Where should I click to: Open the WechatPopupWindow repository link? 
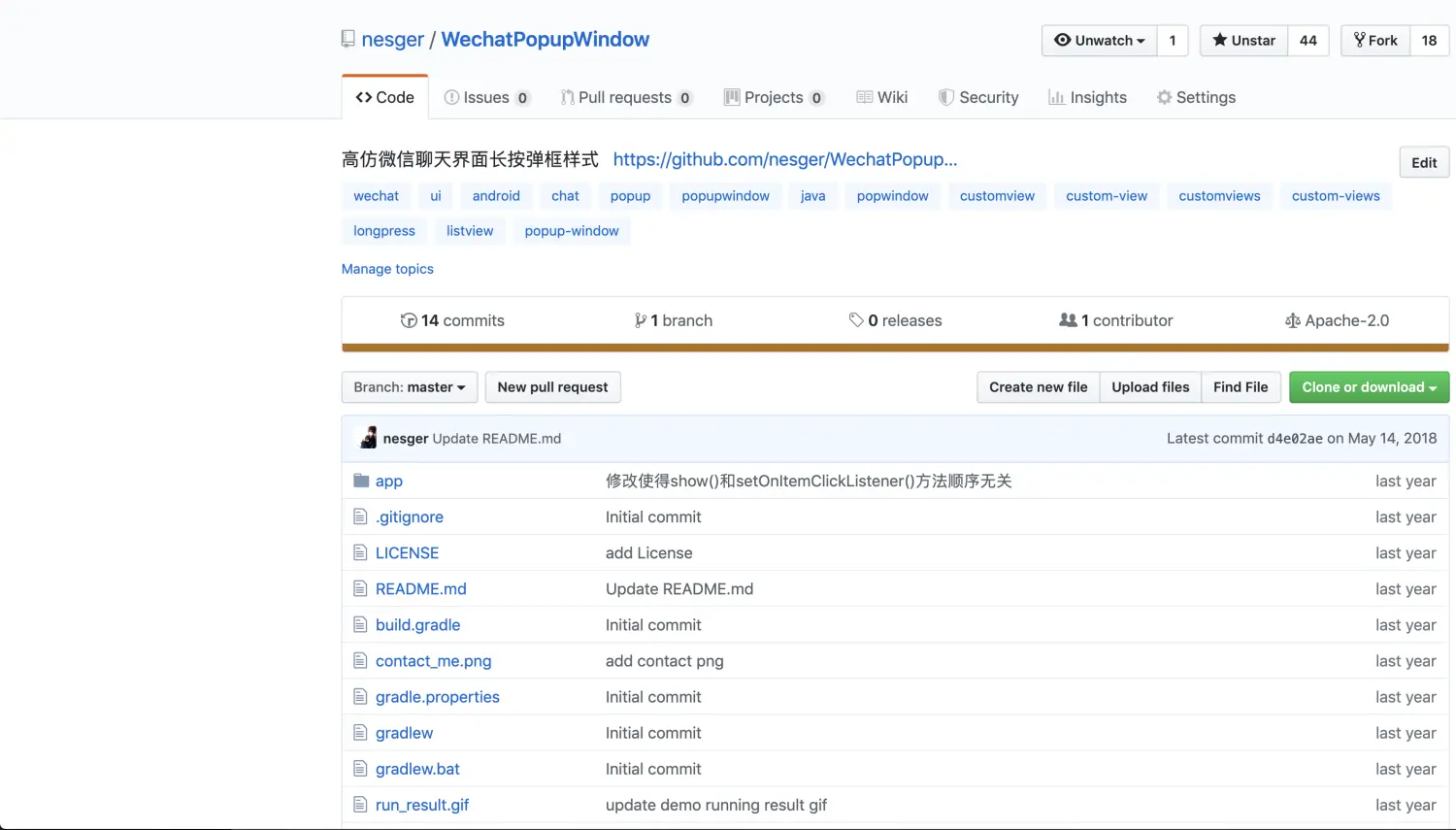tap(546, 39)
